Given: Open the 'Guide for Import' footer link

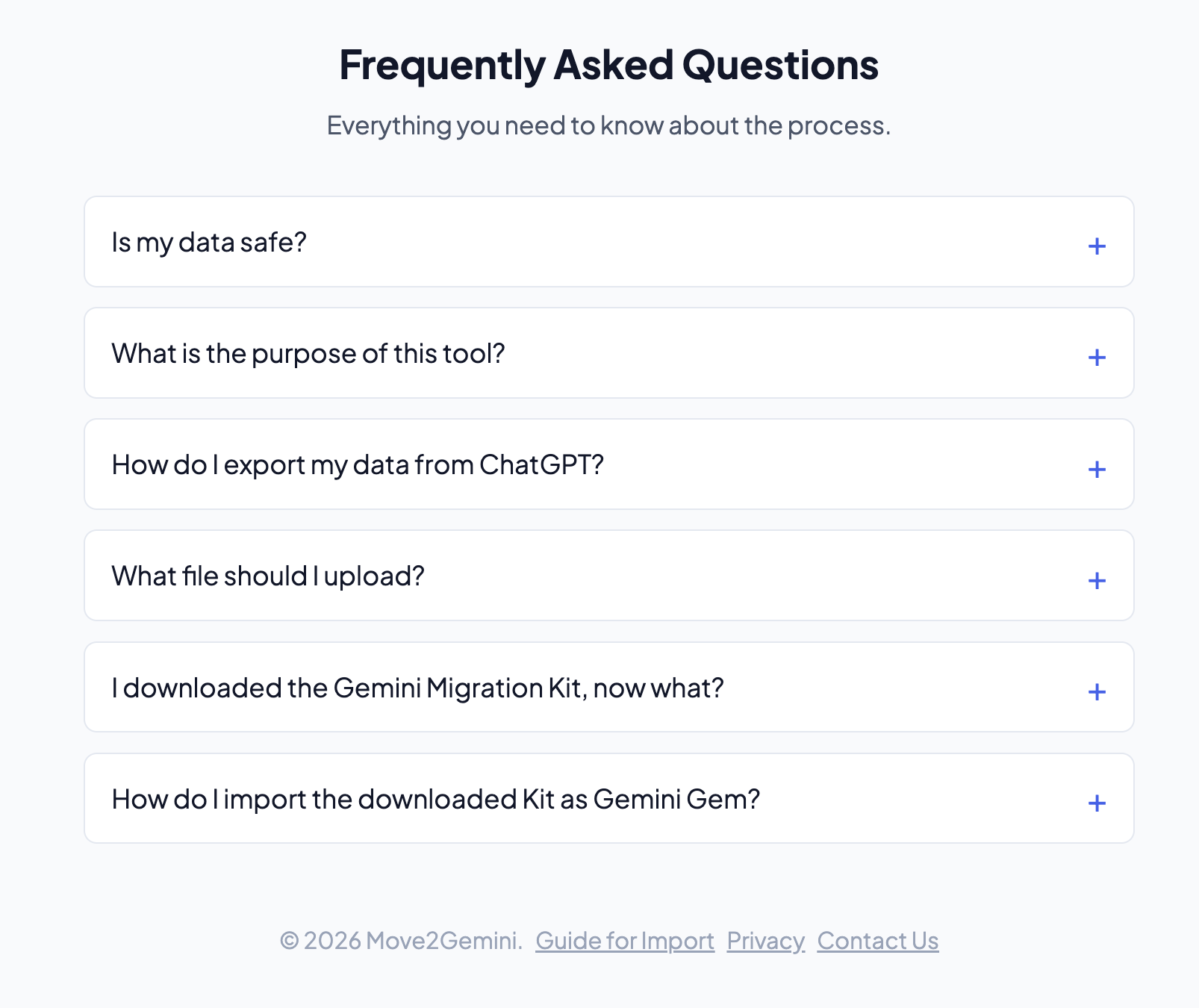Looking at the screenshot, I should (x=625, y=941).
